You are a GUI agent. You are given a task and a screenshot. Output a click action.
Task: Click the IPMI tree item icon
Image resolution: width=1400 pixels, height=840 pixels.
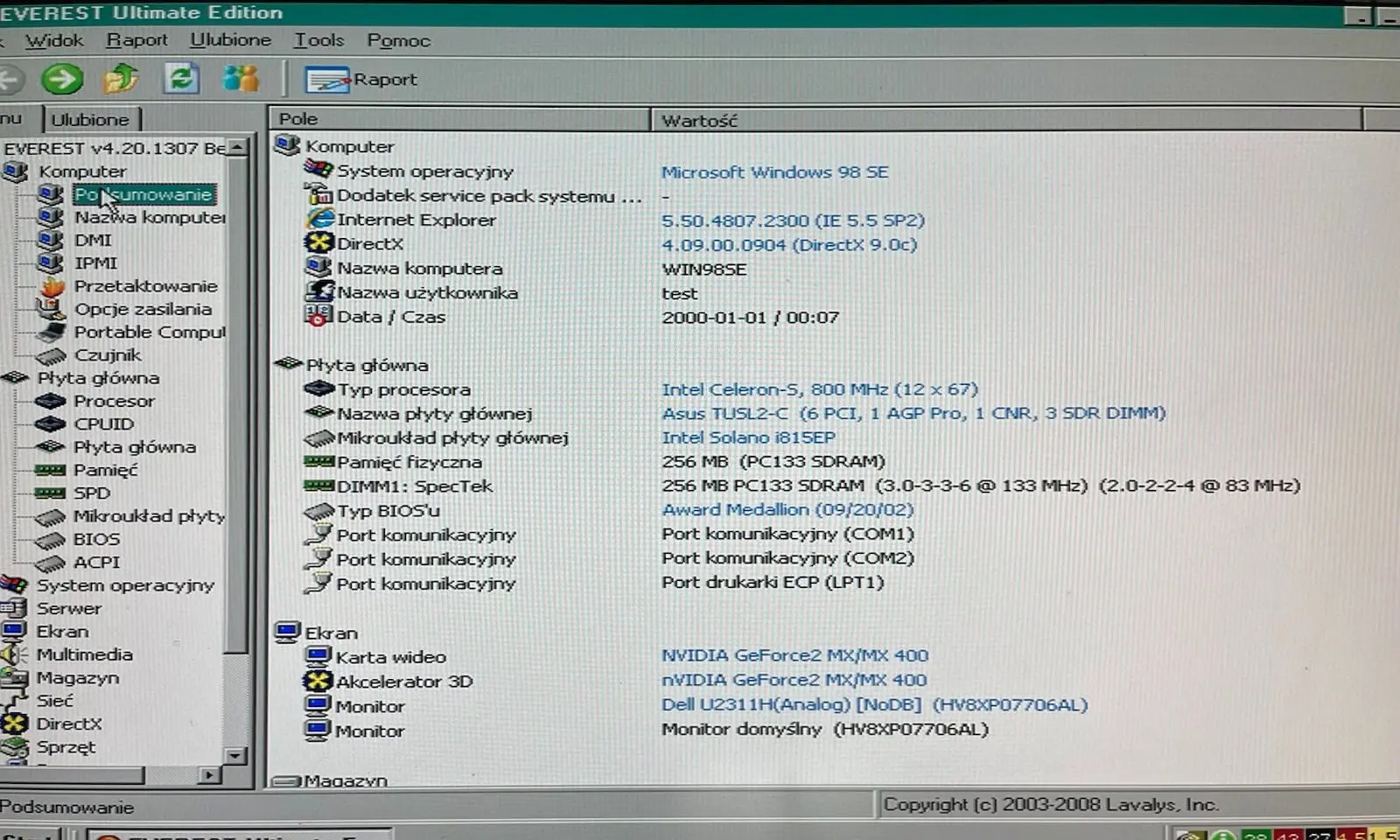pyautogui.click(x=51, y=262)
